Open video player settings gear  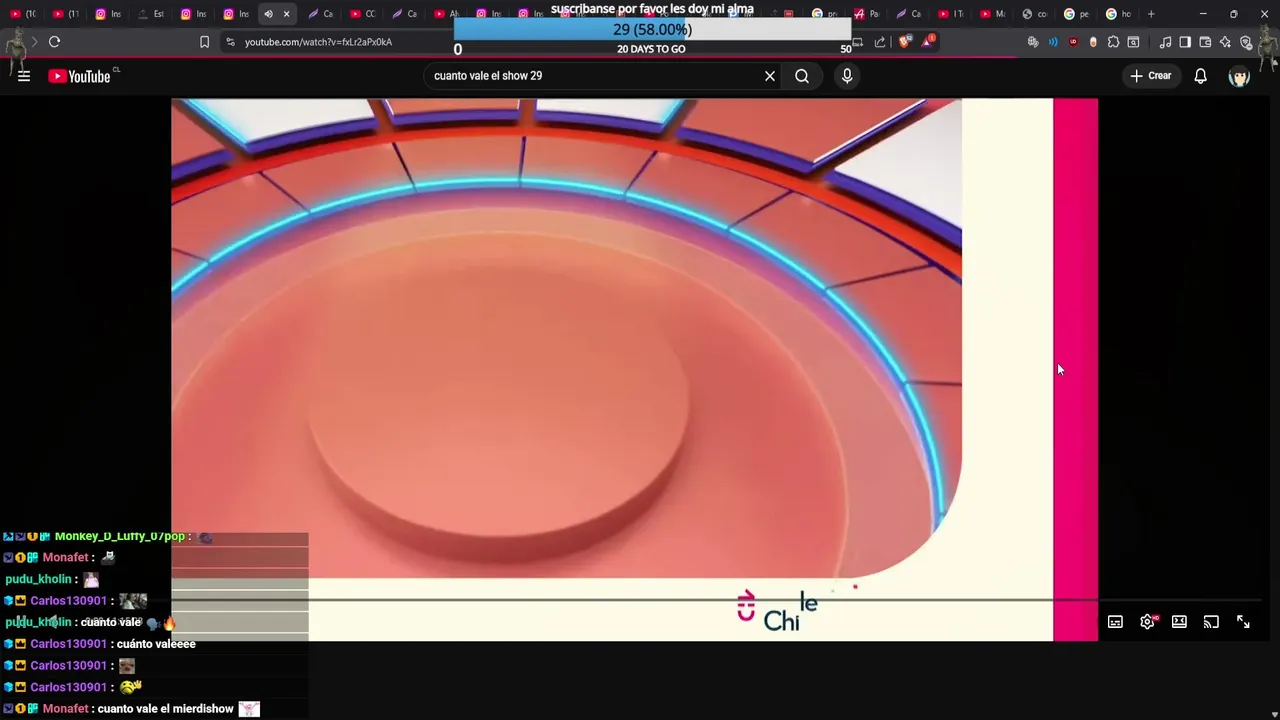click(x=1147, y=622)
